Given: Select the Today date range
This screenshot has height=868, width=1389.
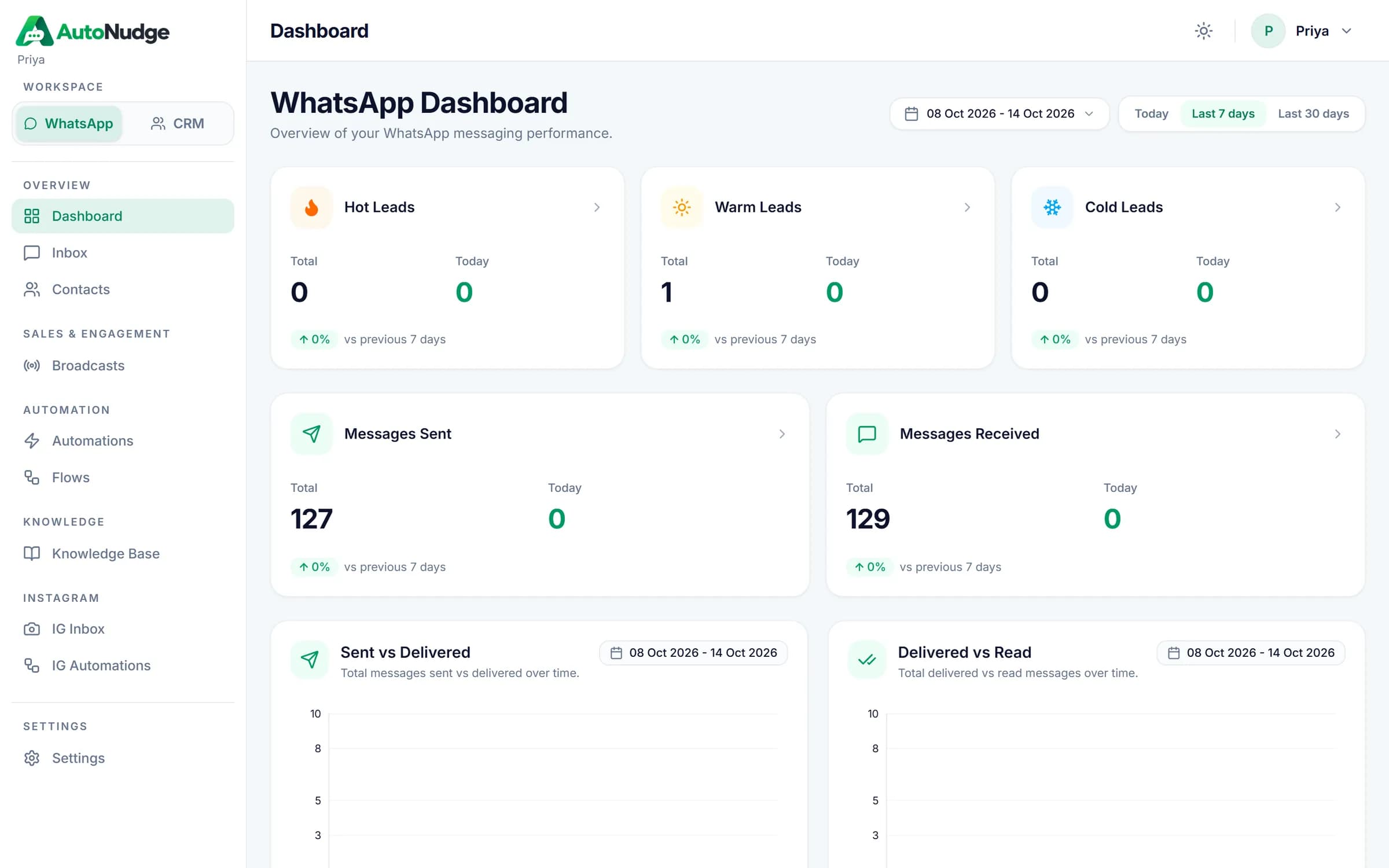Looking at the screenshot, I should tap(1151, 113).
